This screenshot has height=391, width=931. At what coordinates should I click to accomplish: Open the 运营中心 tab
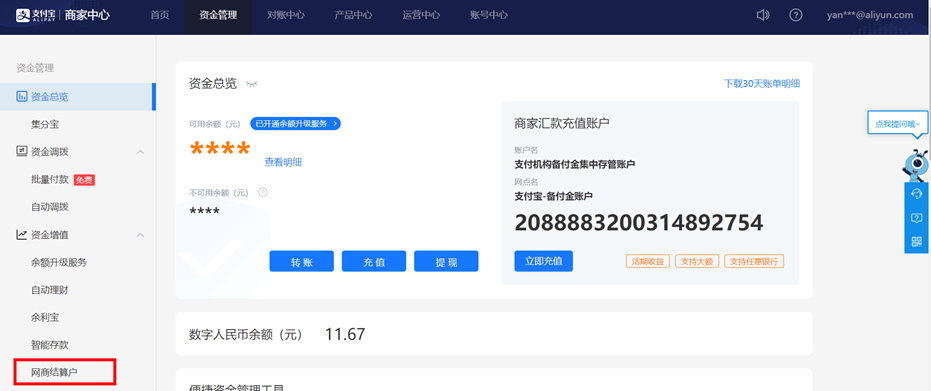pos(421,15)
